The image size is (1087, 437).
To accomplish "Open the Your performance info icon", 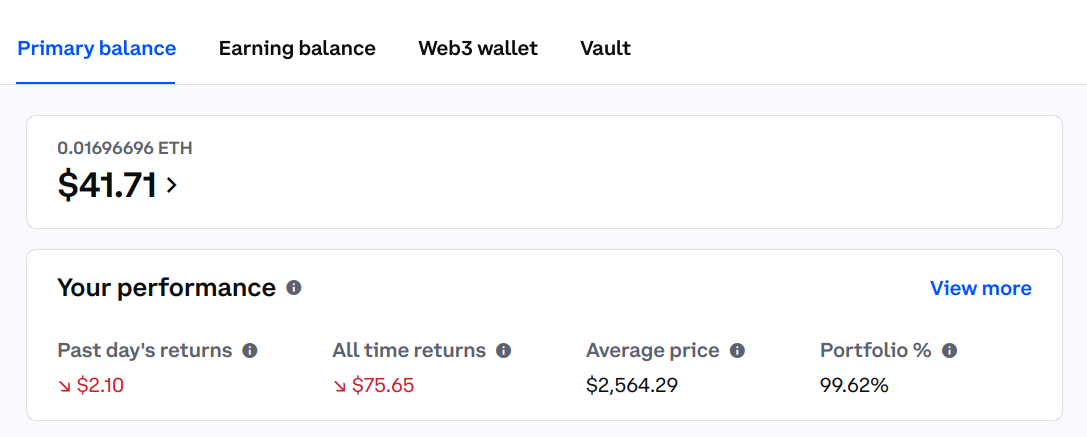I will point(294,288).
